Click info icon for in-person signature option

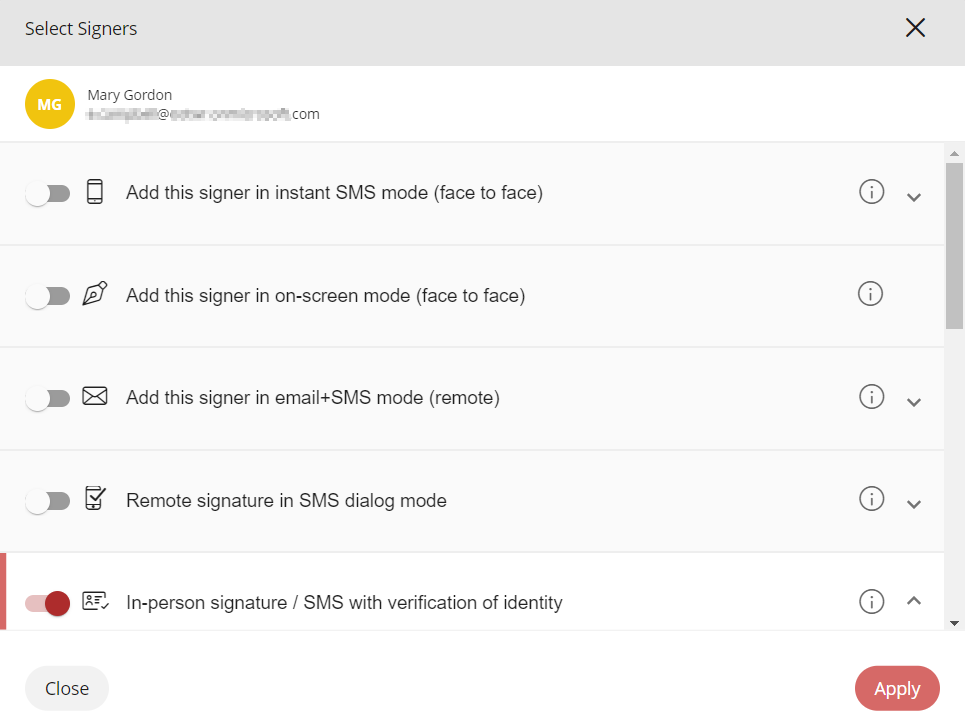(x=872, y=602)
